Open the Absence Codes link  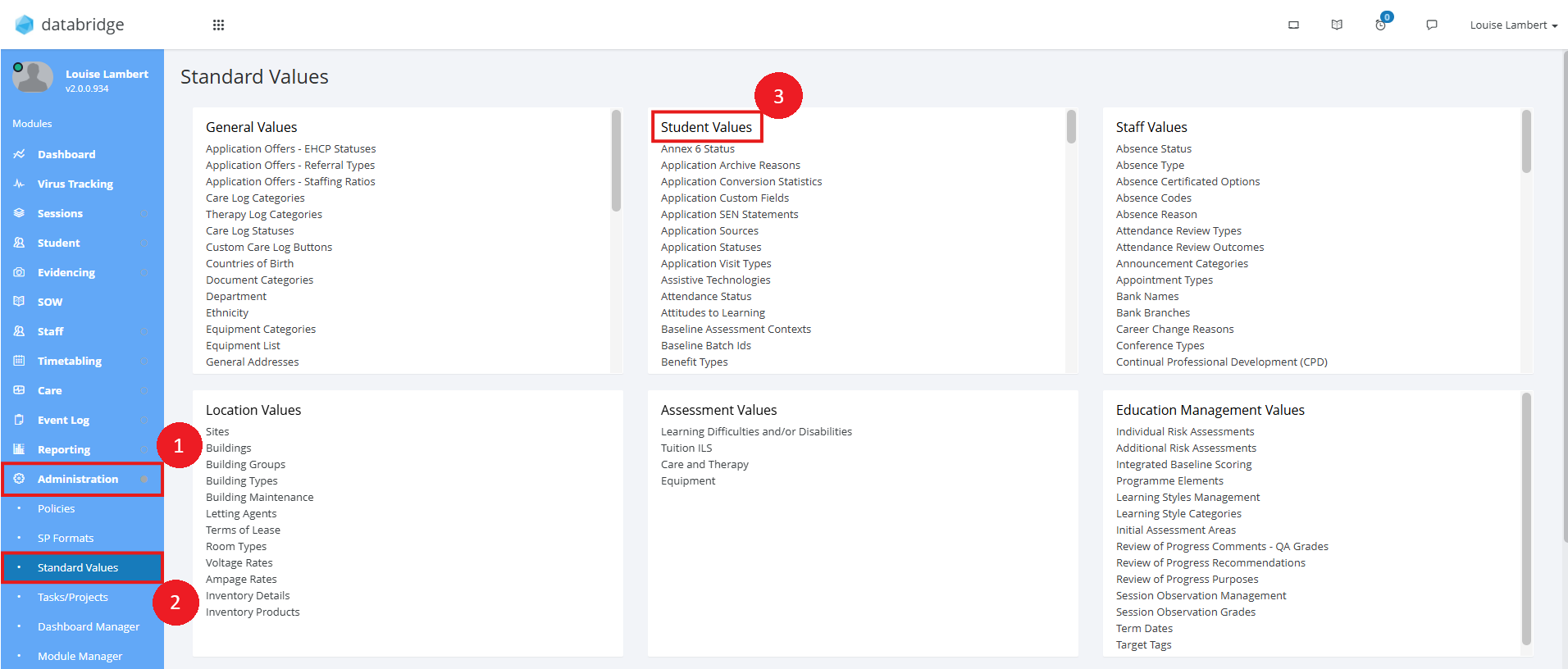pyautogui.click(x=1154, y=198)
